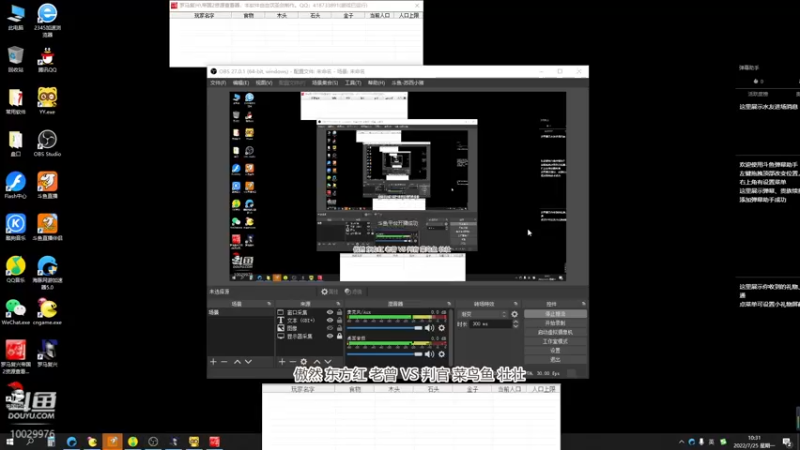Screen dimensions: 800x450
Task: Click 停止推流 stop streaming button
Action: click(555, 314)
